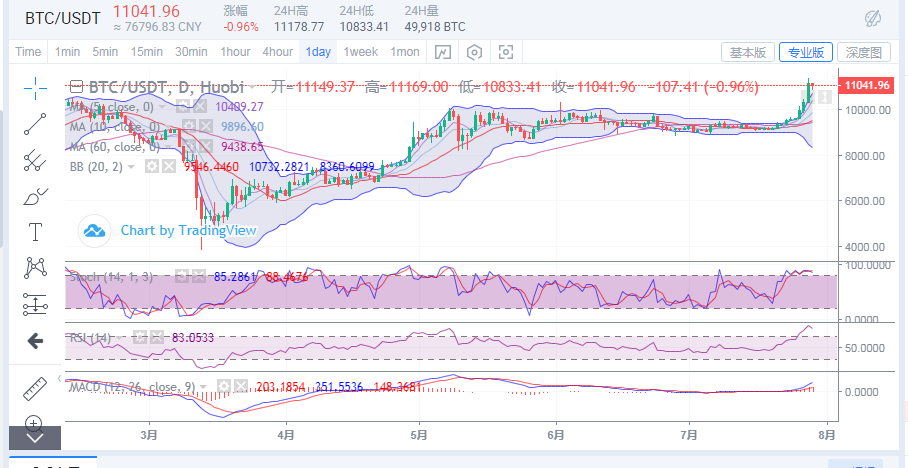Collapse the legend via box icon before BTC/USDT
The height and width of the screenshot is (468, 908).
coord(75,87)
